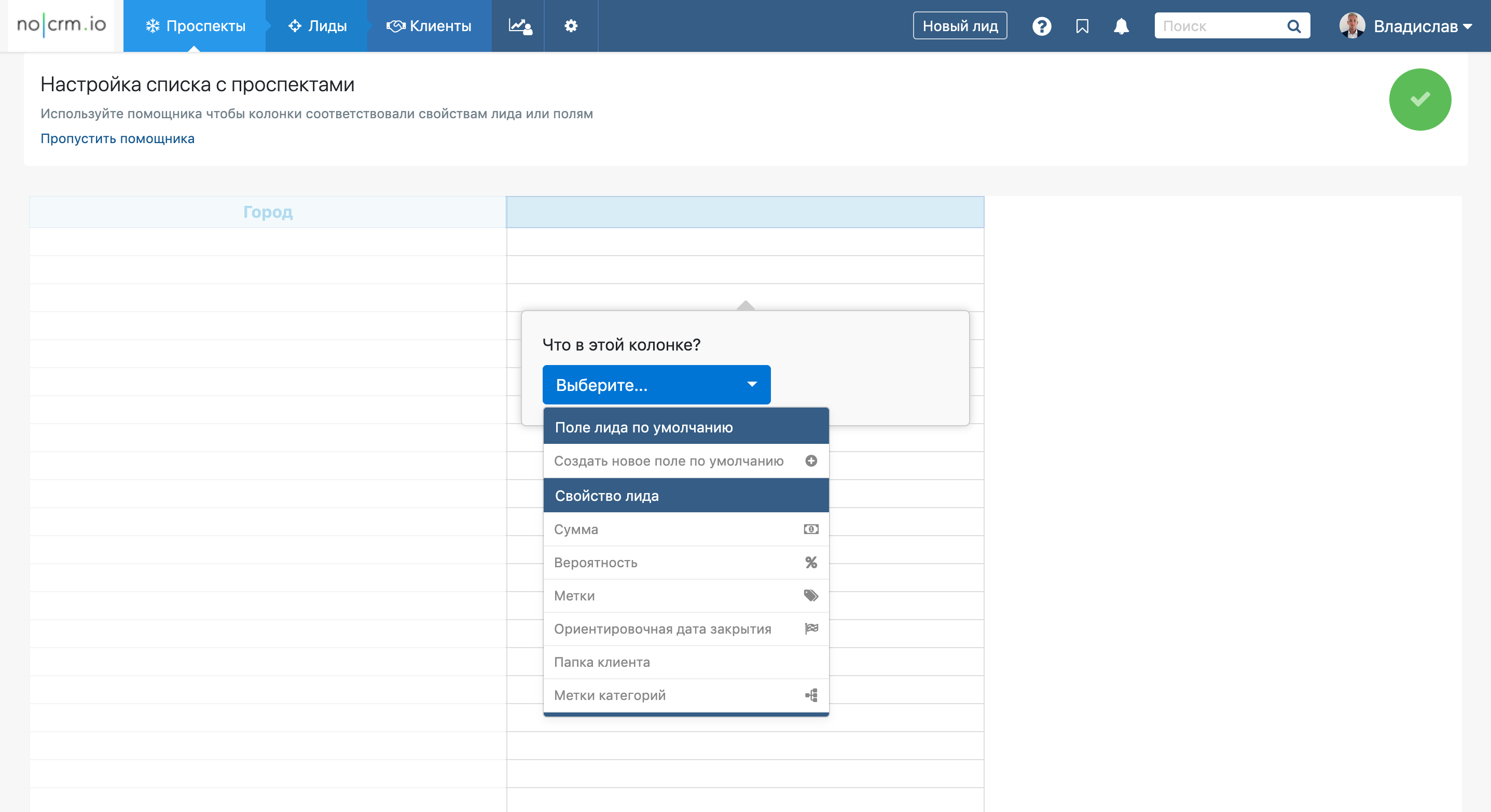This screenshot has width=1491, height=812.
Task: Click the green checkmark confirm circle
Action: tap(1419, 100)
